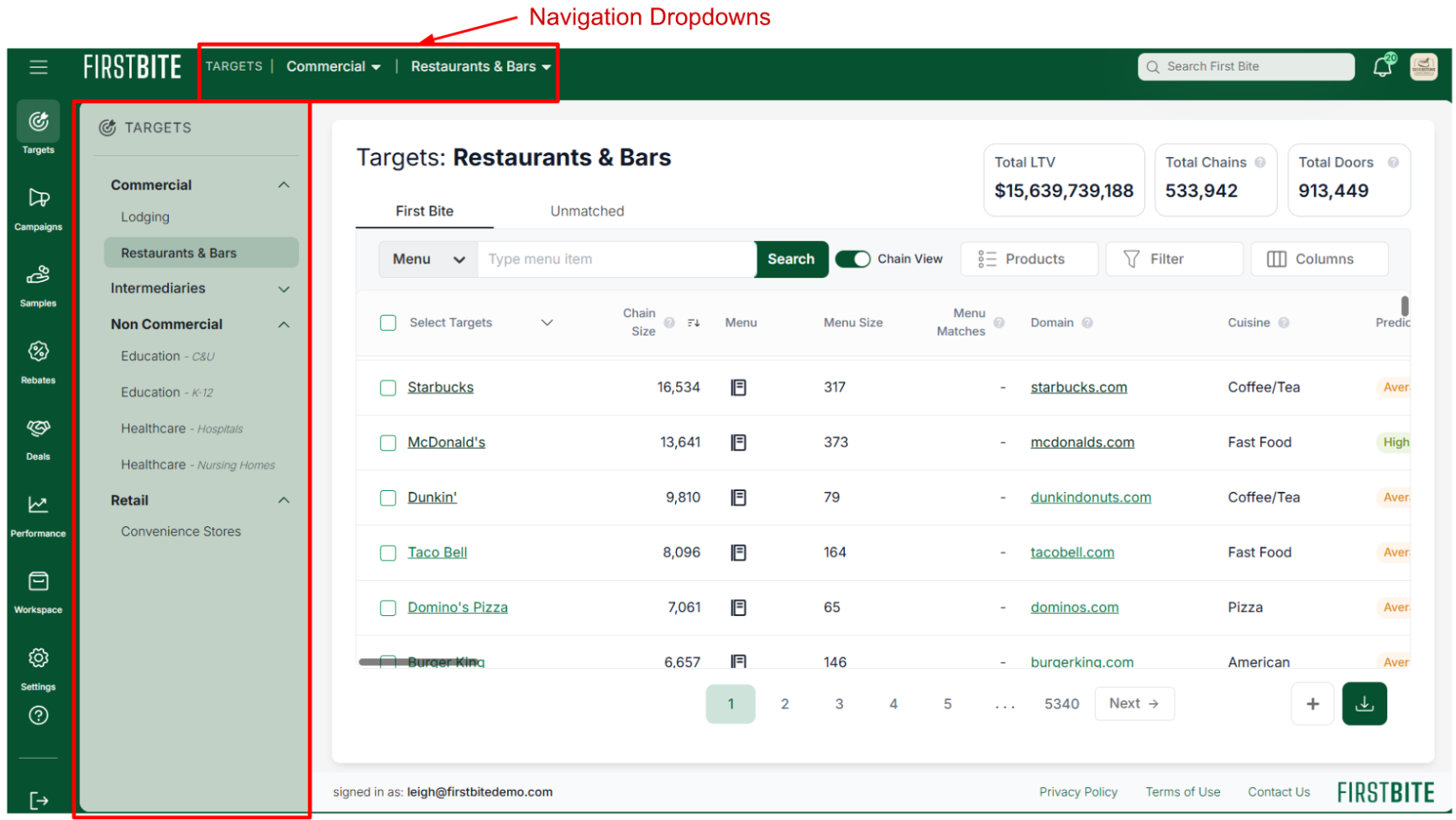Click the Search First Bite field
Image resolution: width=1456 pixels, height=820 pixels.
click(x=1247, y=67)
